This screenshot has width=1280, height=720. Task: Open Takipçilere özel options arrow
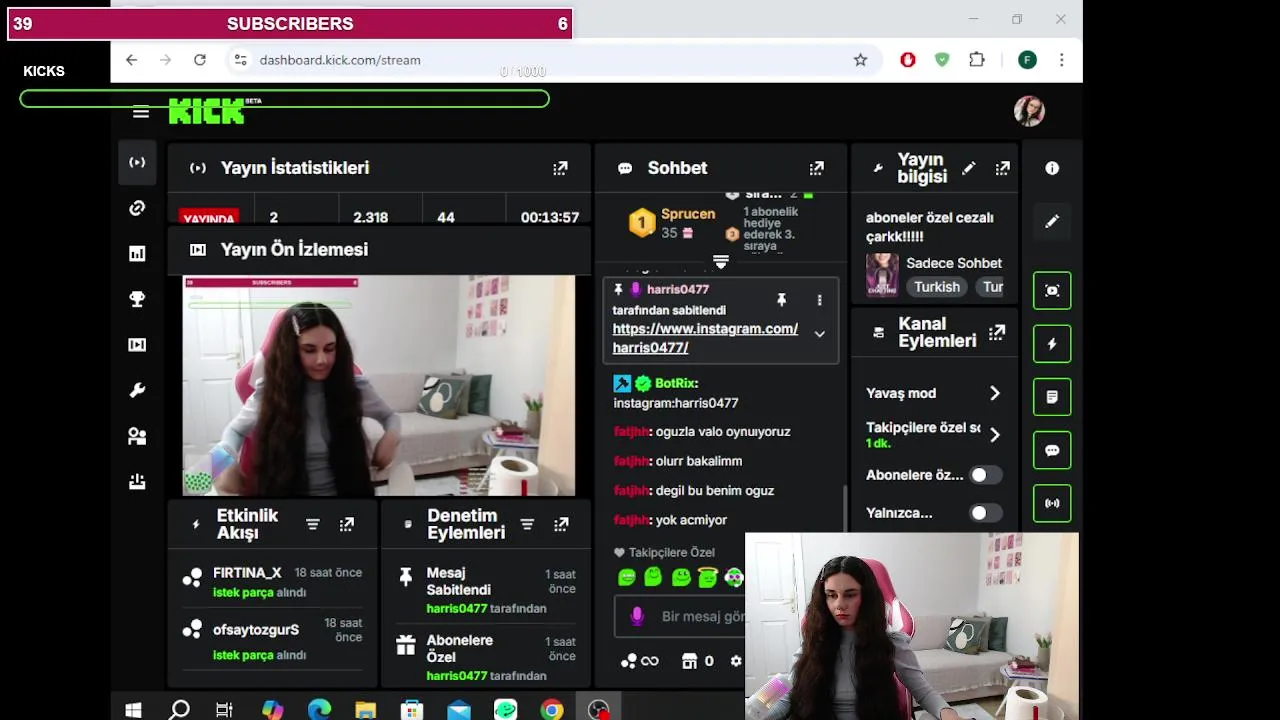pyautogui.click(x=994, y=435)
